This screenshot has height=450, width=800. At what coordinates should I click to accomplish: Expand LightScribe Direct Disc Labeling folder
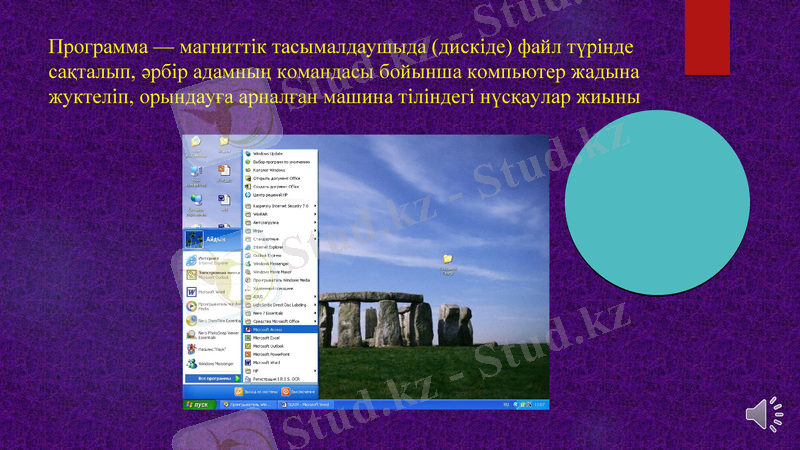[x=280, y=305]
